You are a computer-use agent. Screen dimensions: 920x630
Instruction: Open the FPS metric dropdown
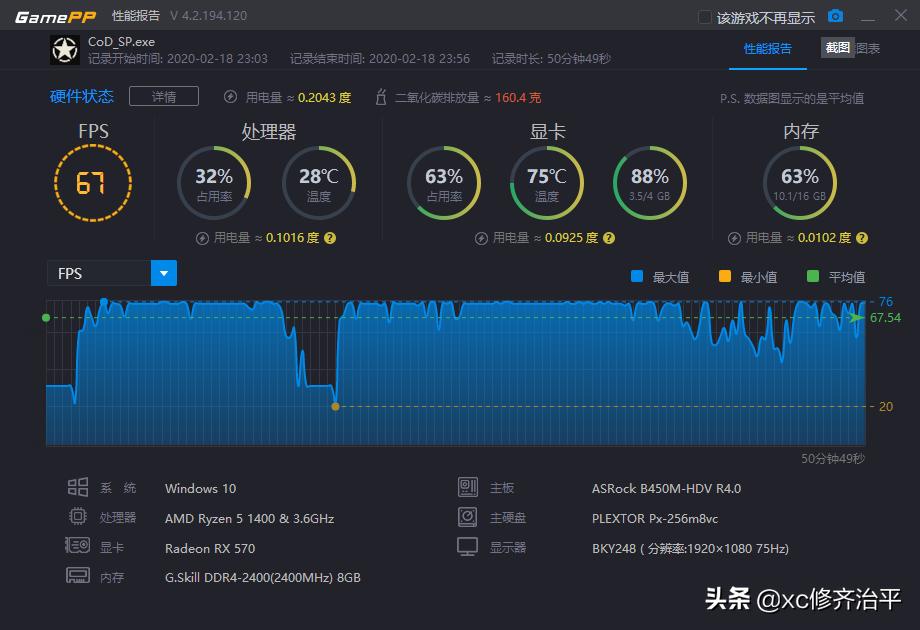pos(164,273)
